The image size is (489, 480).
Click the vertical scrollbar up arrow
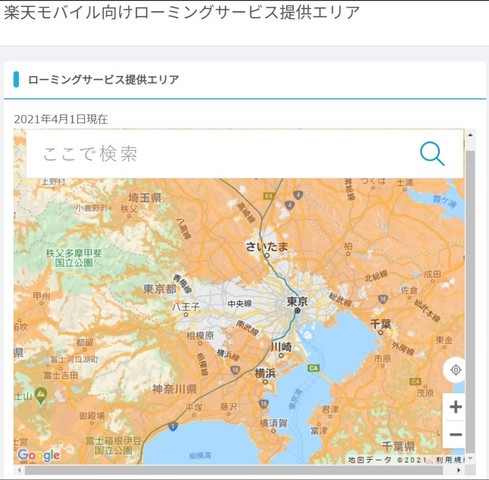click(x=470, y=135)
